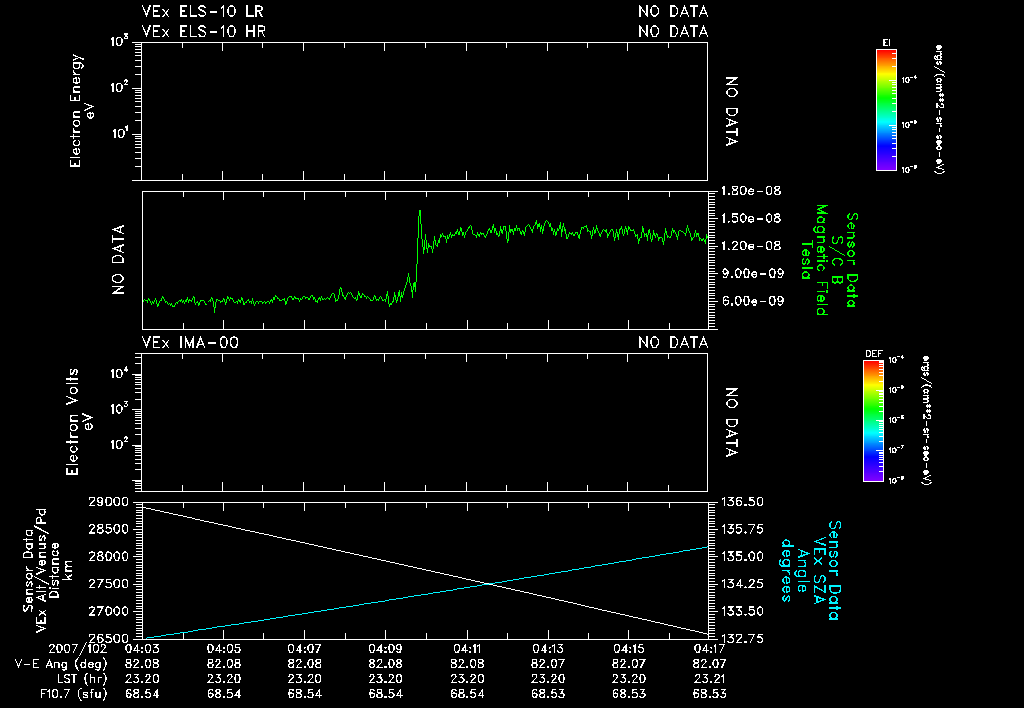Click the units label beside DEF color bar
The image size is (1024, 708).
(925, 421)
